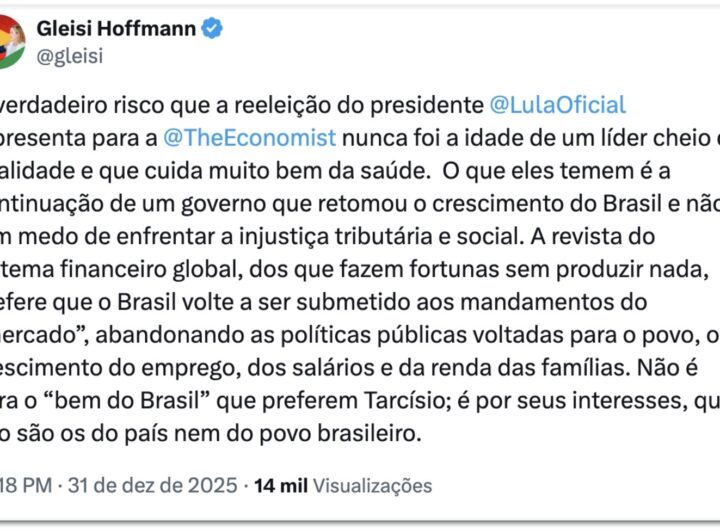The image size is (720, 530).
Task: Open the @gleisi handle link
Action: pos(66,58)
